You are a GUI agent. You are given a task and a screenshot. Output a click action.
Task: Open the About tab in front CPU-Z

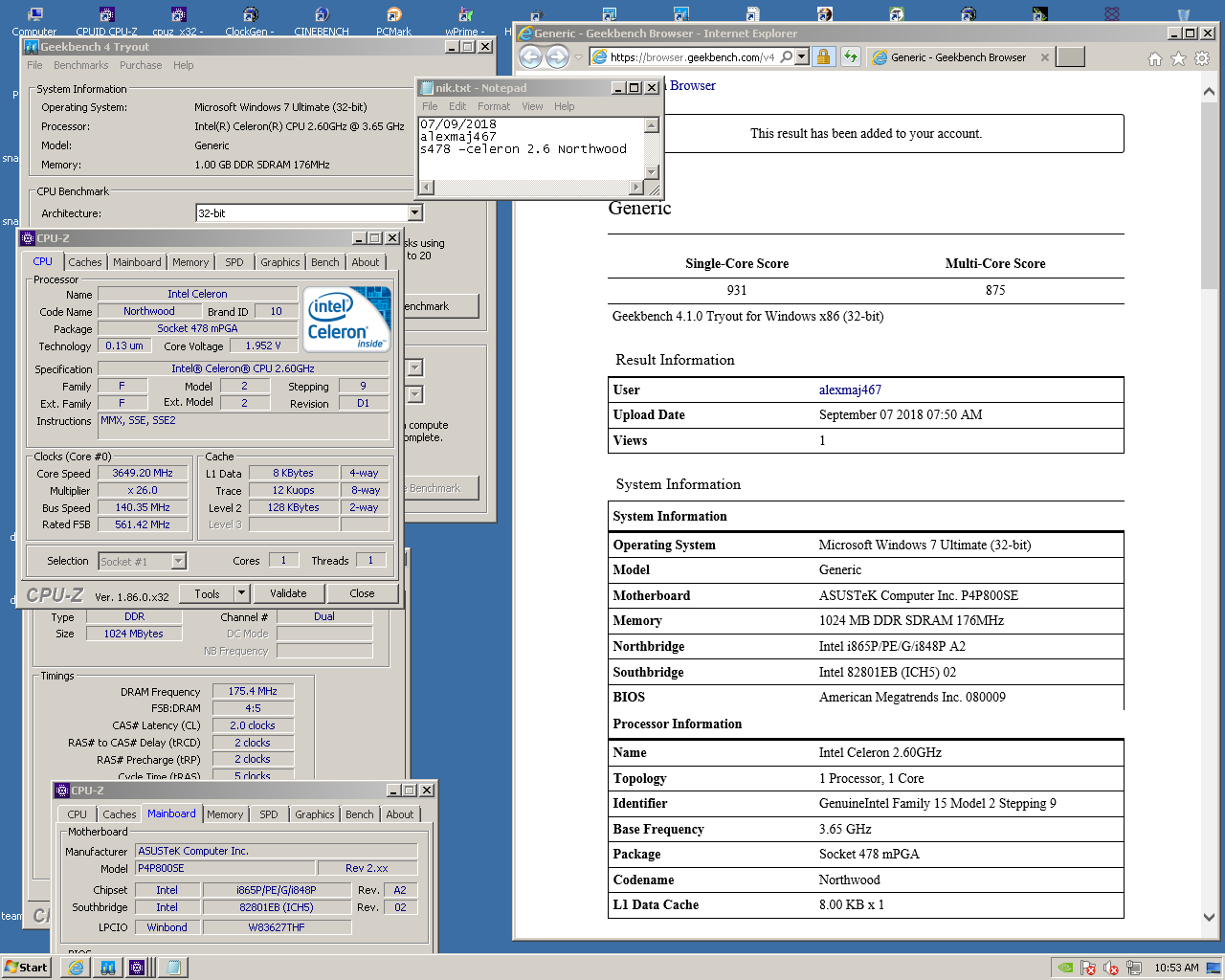[366, 262]
